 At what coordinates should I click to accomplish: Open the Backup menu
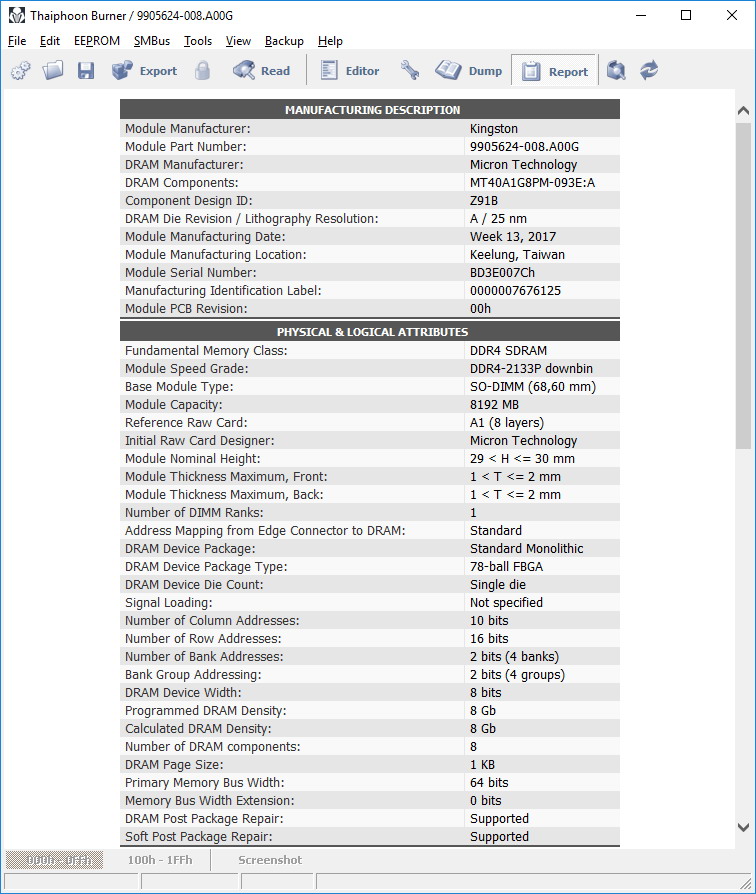point(284,41)
